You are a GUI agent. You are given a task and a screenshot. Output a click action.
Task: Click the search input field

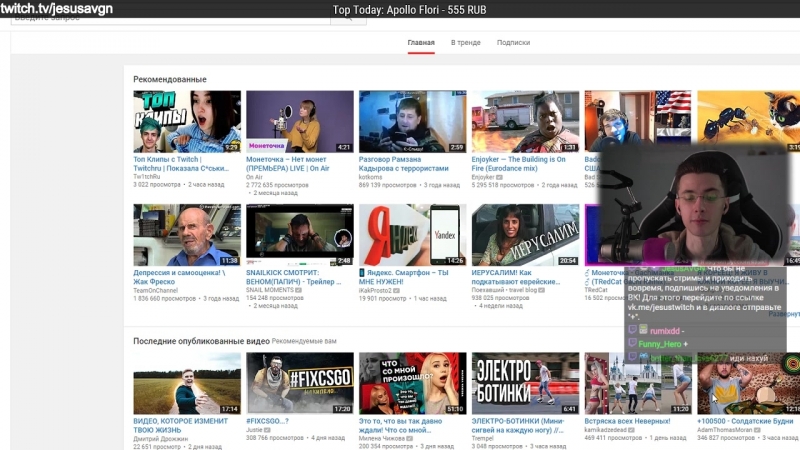point(170,20)
